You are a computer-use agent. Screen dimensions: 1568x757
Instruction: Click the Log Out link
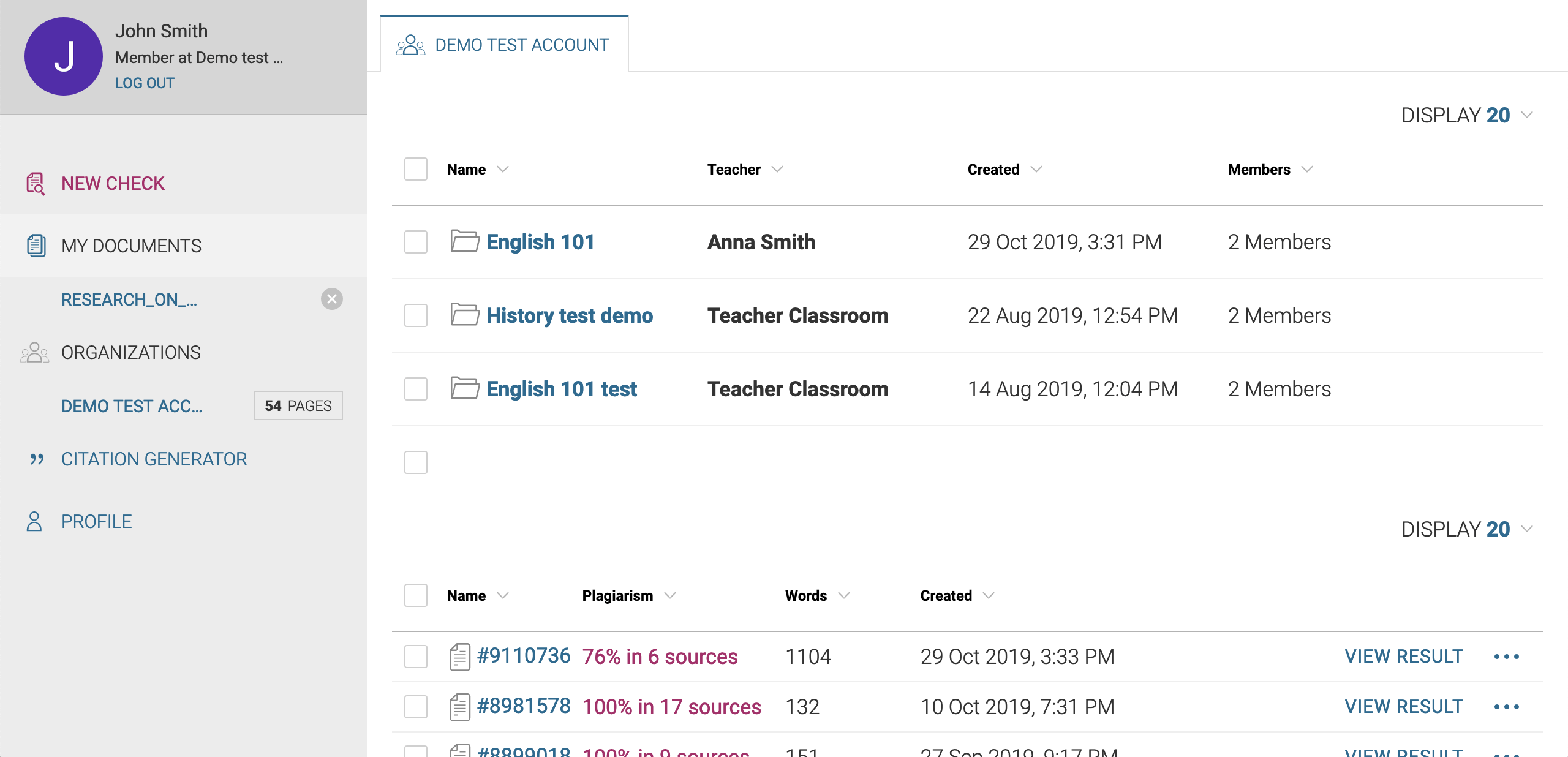pyautogui.click(x=145, y=83)
